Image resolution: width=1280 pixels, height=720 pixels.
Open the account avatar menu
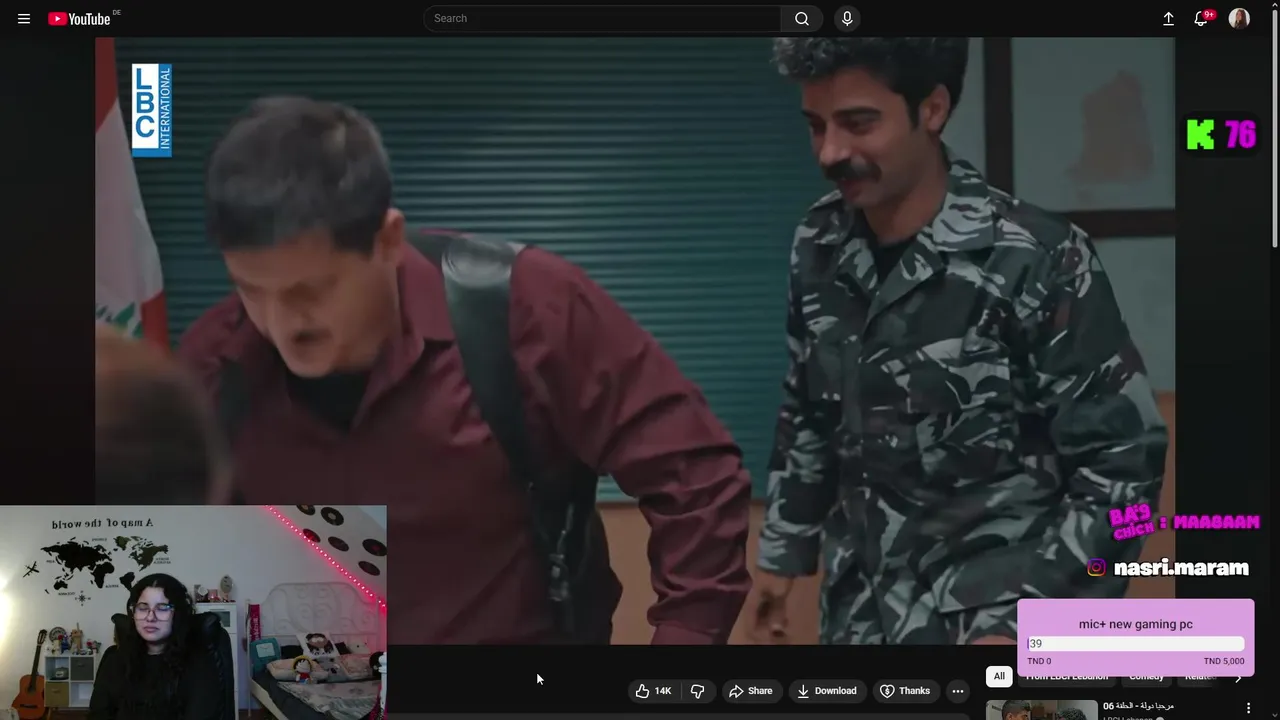click(1239, 18)
